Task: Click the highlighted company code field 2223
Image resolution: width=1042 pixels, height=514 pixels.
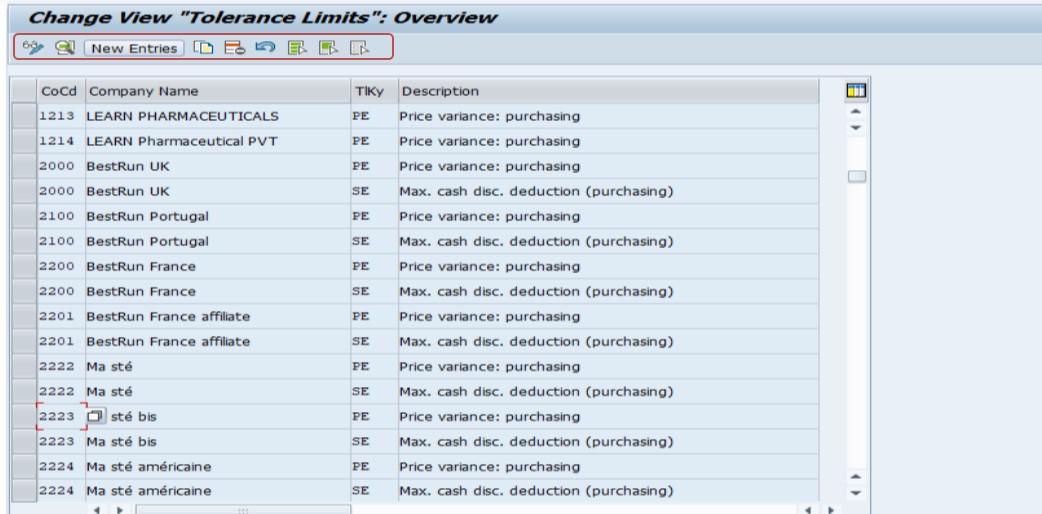Action: coord(61,416)
